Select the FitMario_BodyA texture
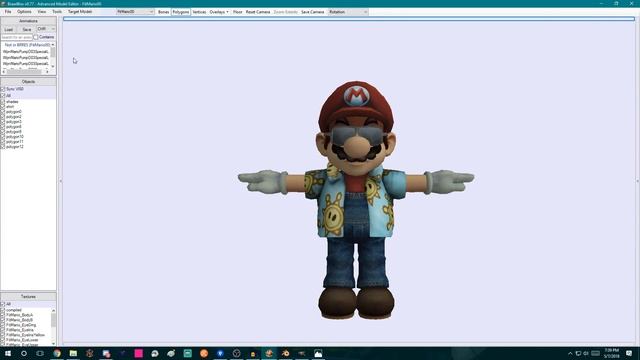 click(x=19, y=315)
